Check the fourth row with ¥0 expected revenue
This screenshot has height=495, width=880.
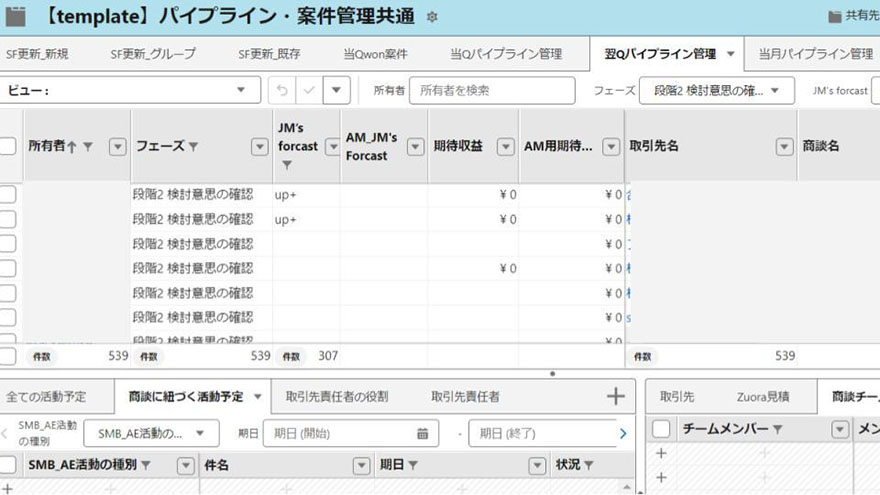(x=7, y=268)
